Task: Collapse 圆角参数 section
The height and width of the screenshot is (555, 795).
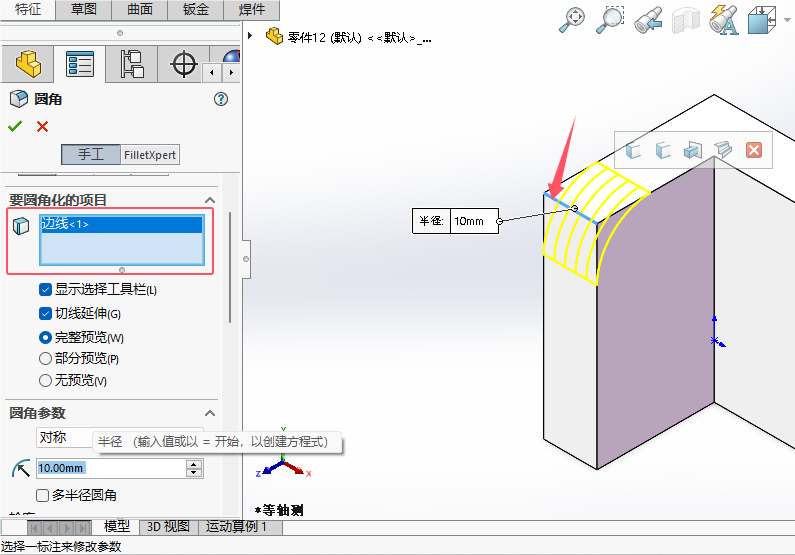Action: [210, 413]
